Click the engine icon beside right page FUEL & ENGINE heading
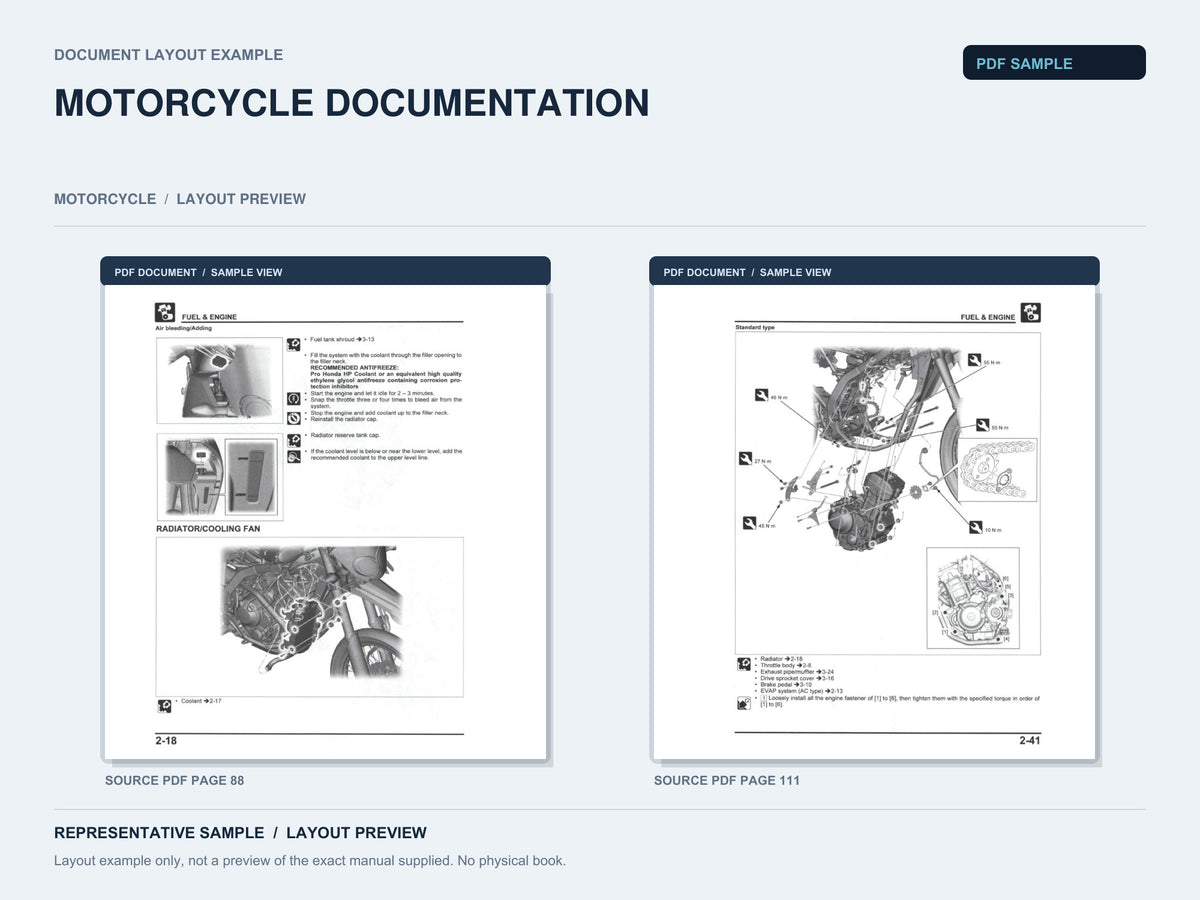Screen dimensions: 1200x900 pyautogui.click(x=1031, y=312)
